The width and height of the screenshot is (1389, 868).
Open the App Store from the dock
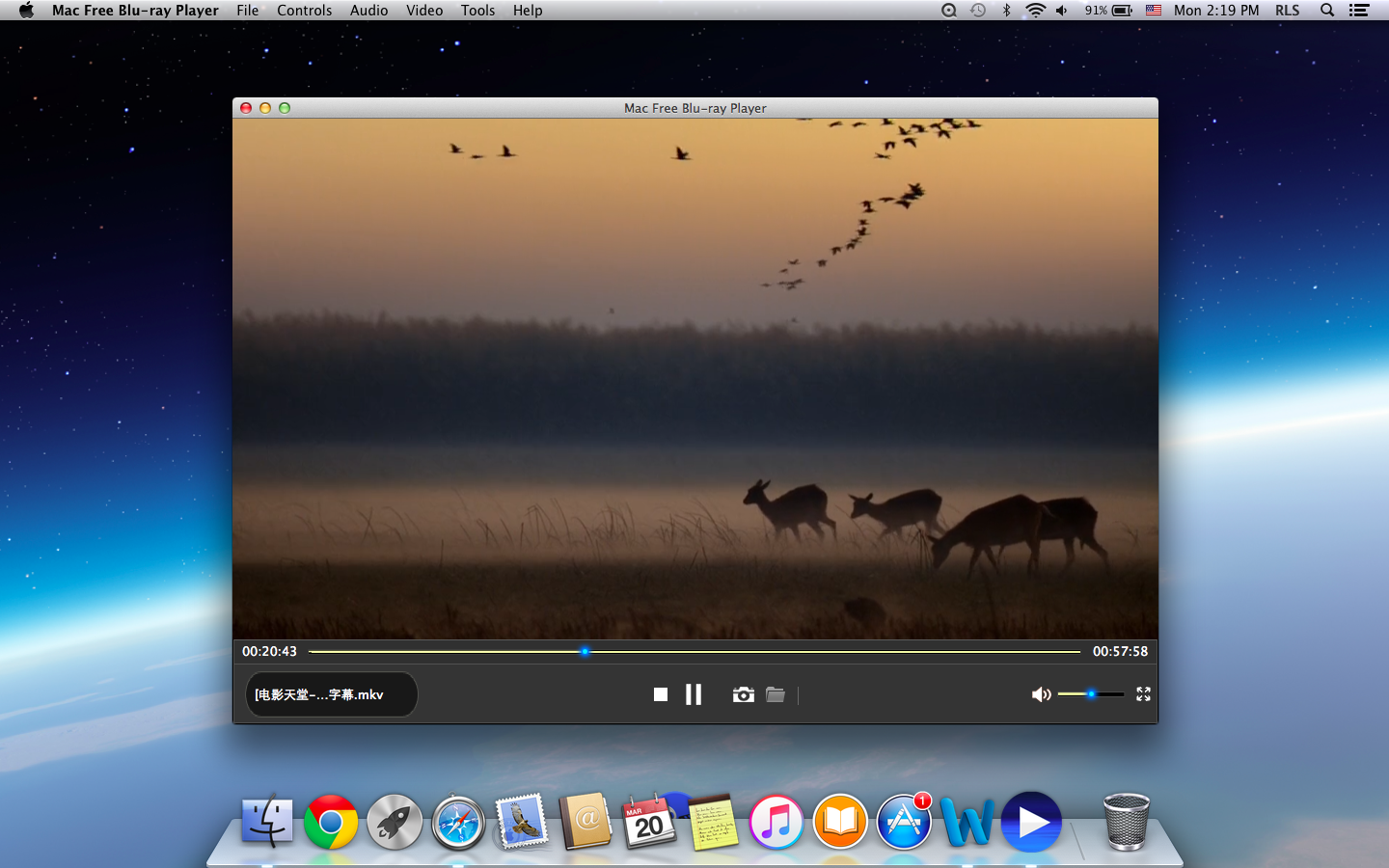(904, 823)
